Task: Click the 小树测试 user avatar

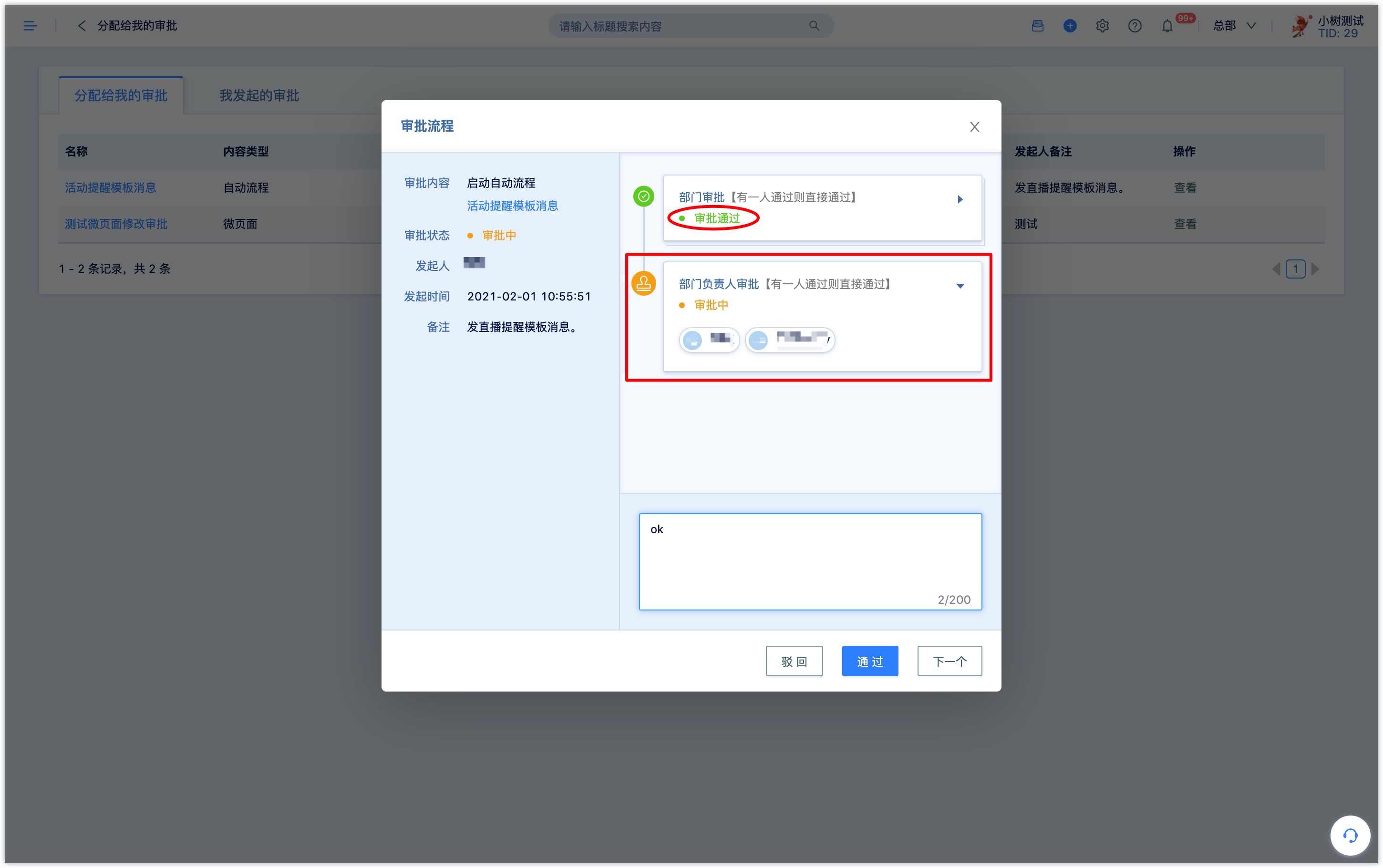Action: point(1300,26)
